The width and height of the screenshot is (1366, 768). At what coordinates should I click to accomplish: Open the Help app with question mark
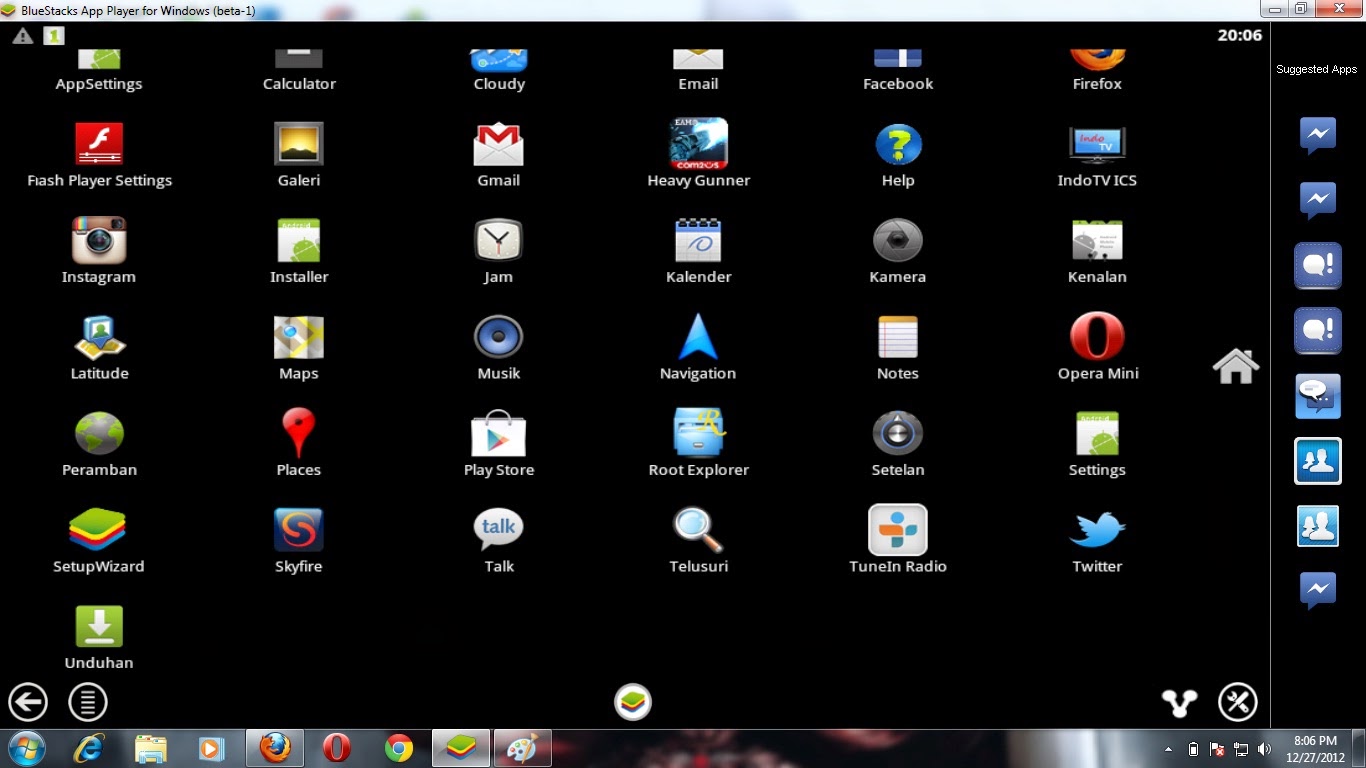[898, 144]
